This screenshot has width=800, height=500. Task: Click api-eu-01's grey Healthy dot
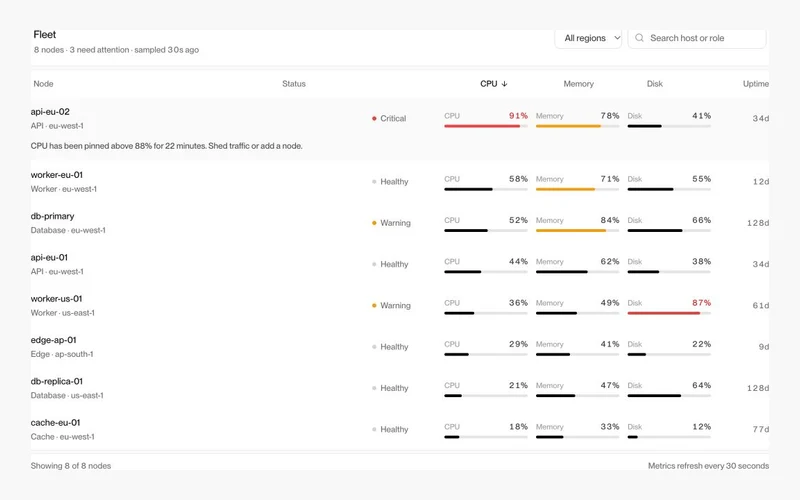point(374,264)
